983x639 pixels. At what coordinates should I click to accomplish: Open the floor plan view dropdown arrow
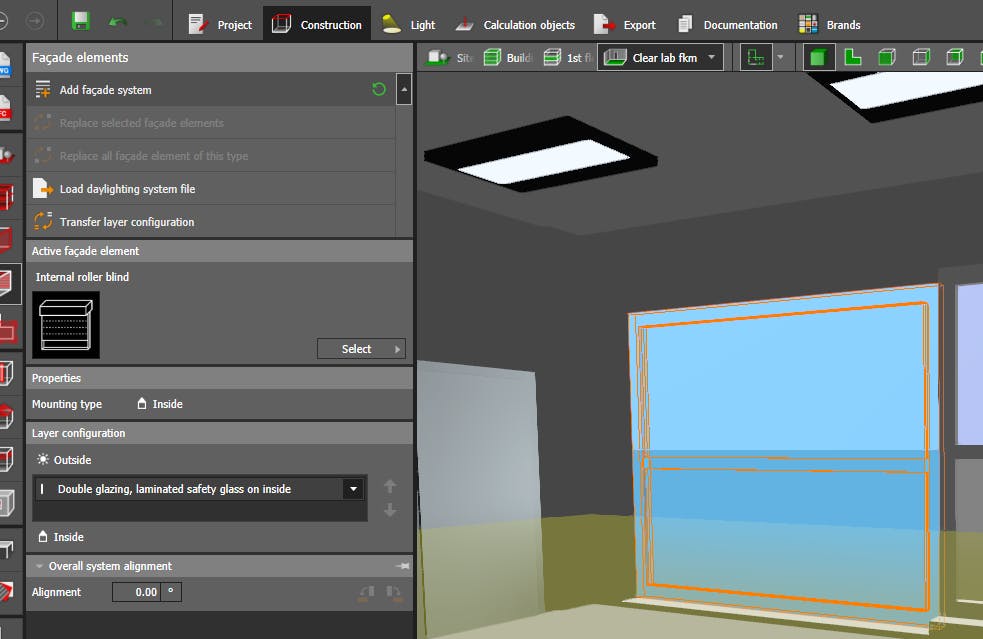click(x=780, y=57)
